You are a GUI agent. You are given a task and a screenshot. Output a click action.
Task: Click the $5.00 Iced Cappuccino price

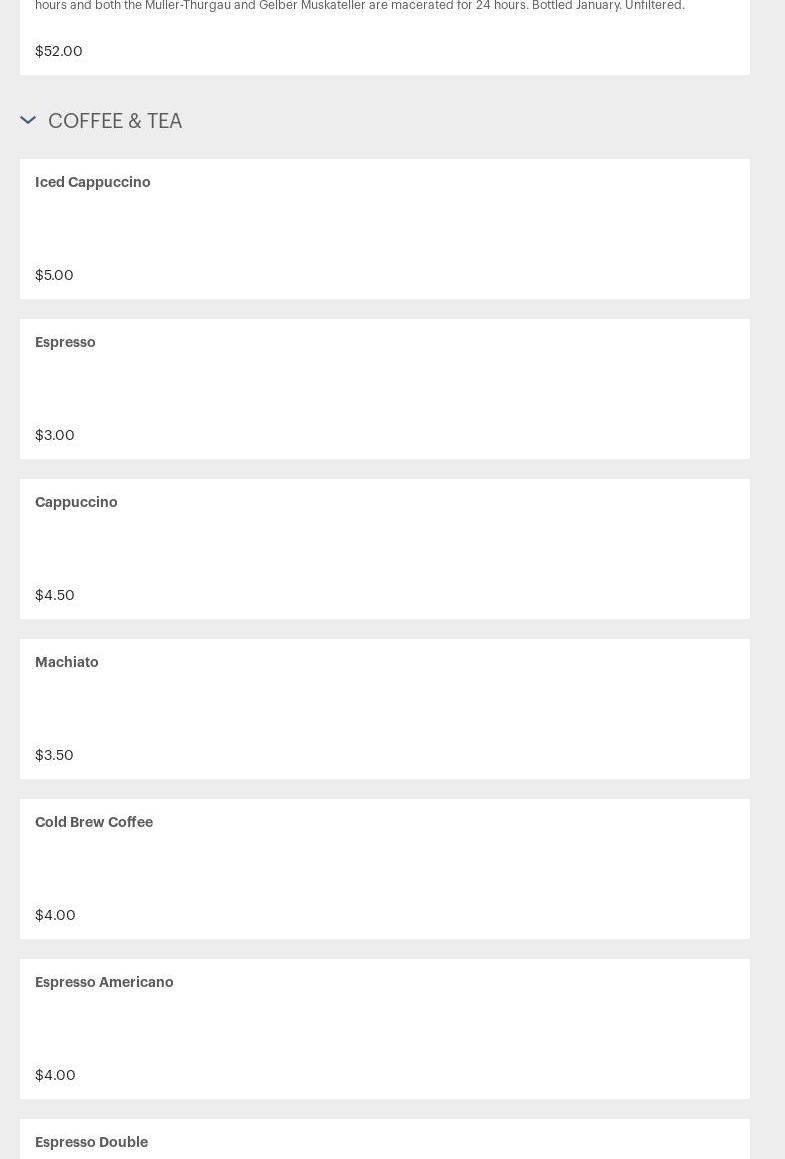click(x=54, y=275)
